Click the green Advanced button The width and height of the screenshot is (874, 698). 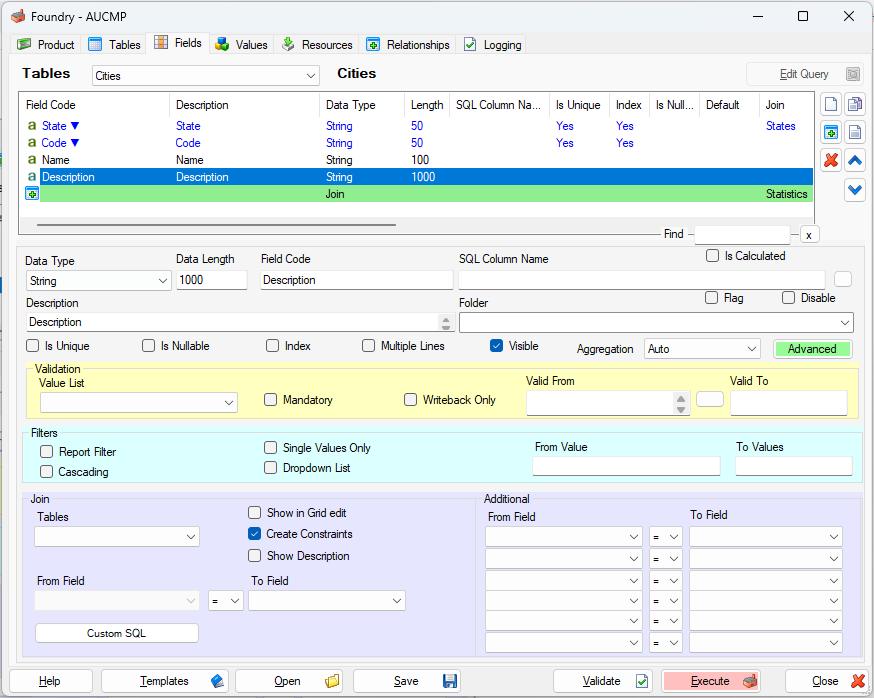[x=812, y=349]
